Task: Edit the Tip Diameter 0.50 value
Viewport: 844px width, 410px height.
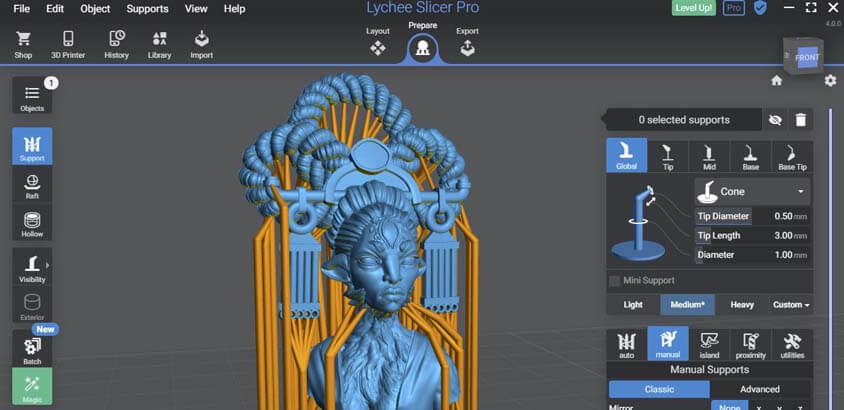Action: (x=783, y=216)
